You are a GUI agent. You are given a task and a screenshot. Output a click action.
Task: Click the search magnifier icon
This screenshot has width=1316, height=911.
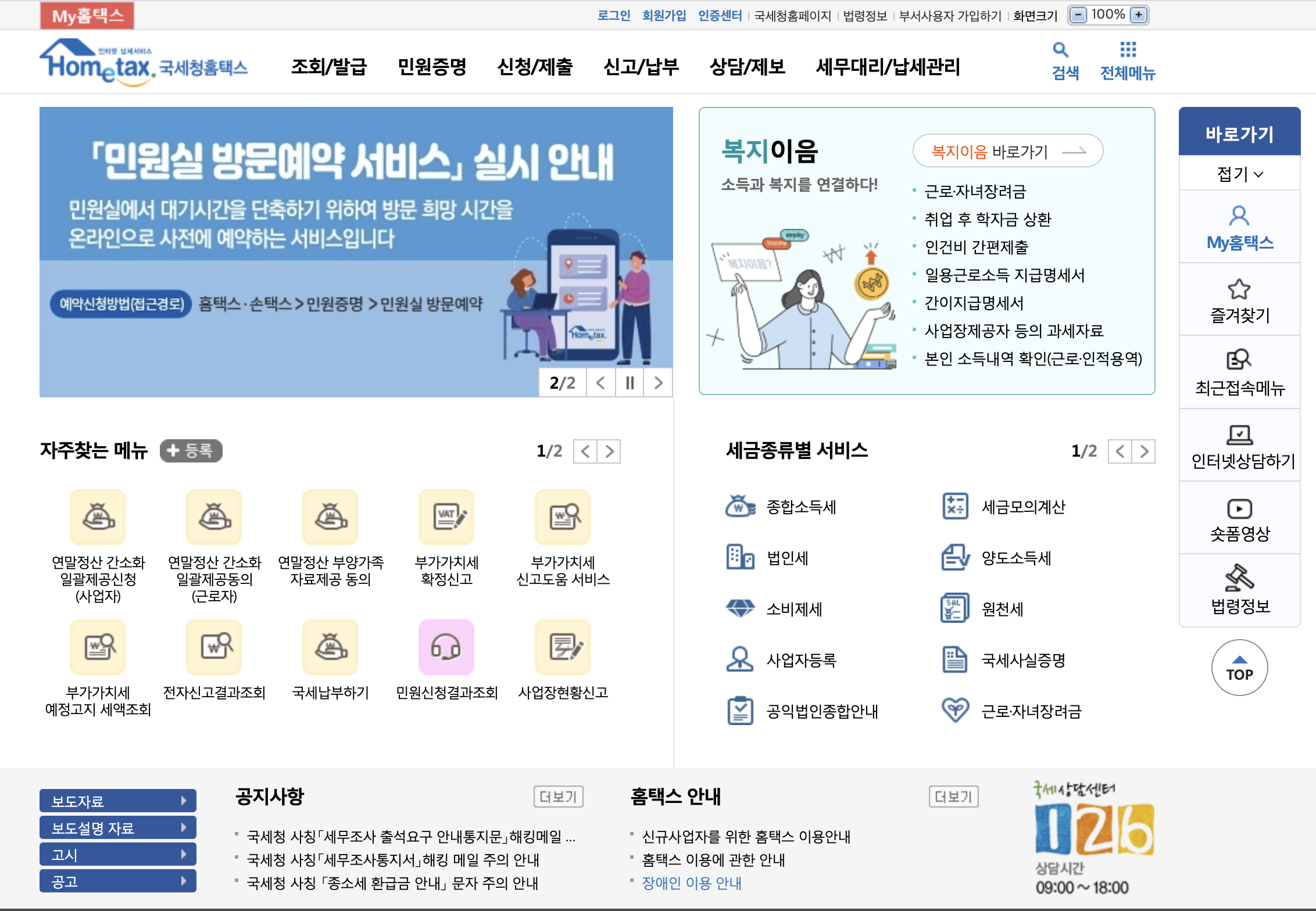tap(1061, 50)
